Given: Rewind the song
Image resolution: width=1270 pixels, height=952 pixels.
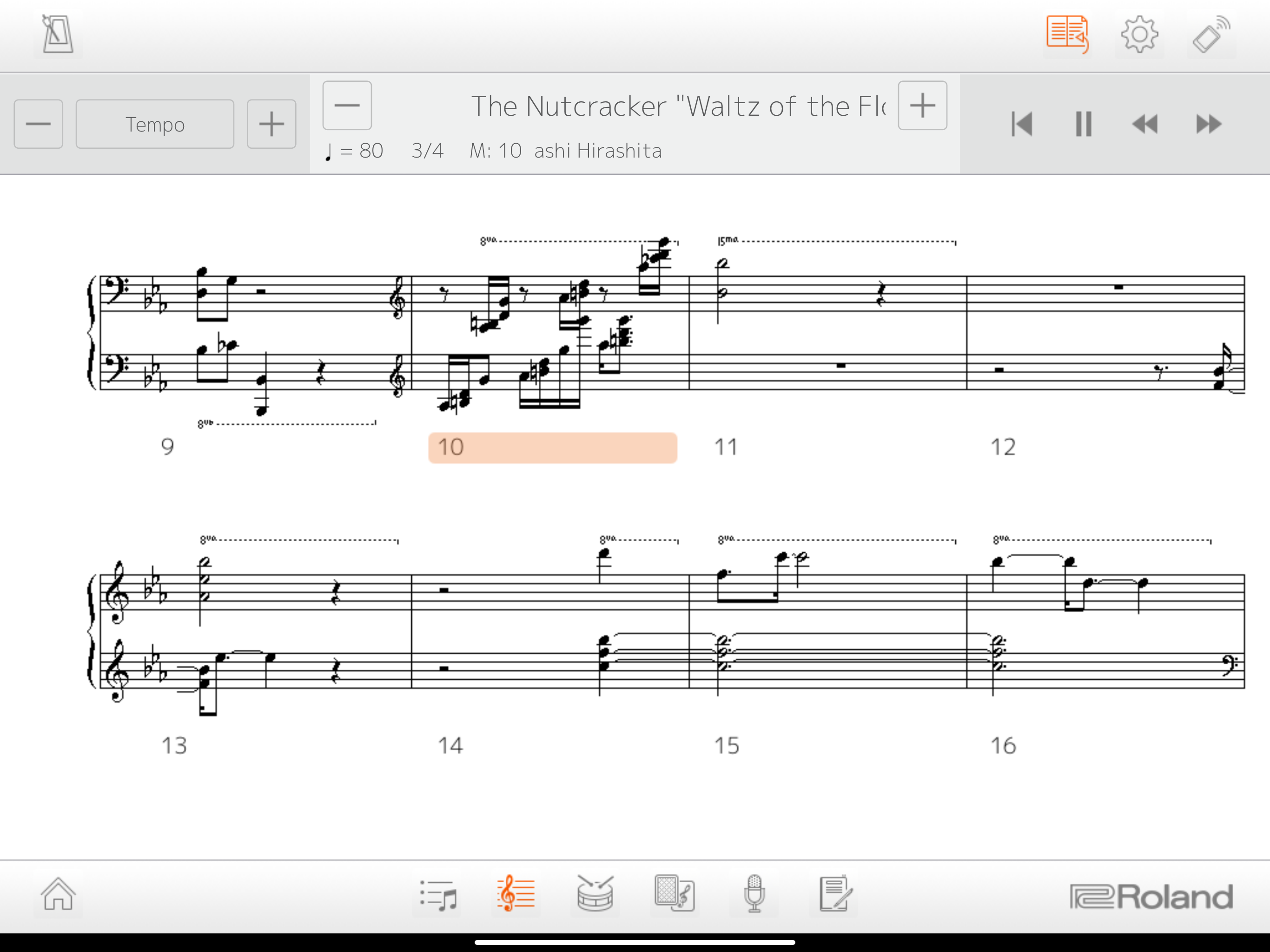Looking at the screenshot, I should [1145, 124].
